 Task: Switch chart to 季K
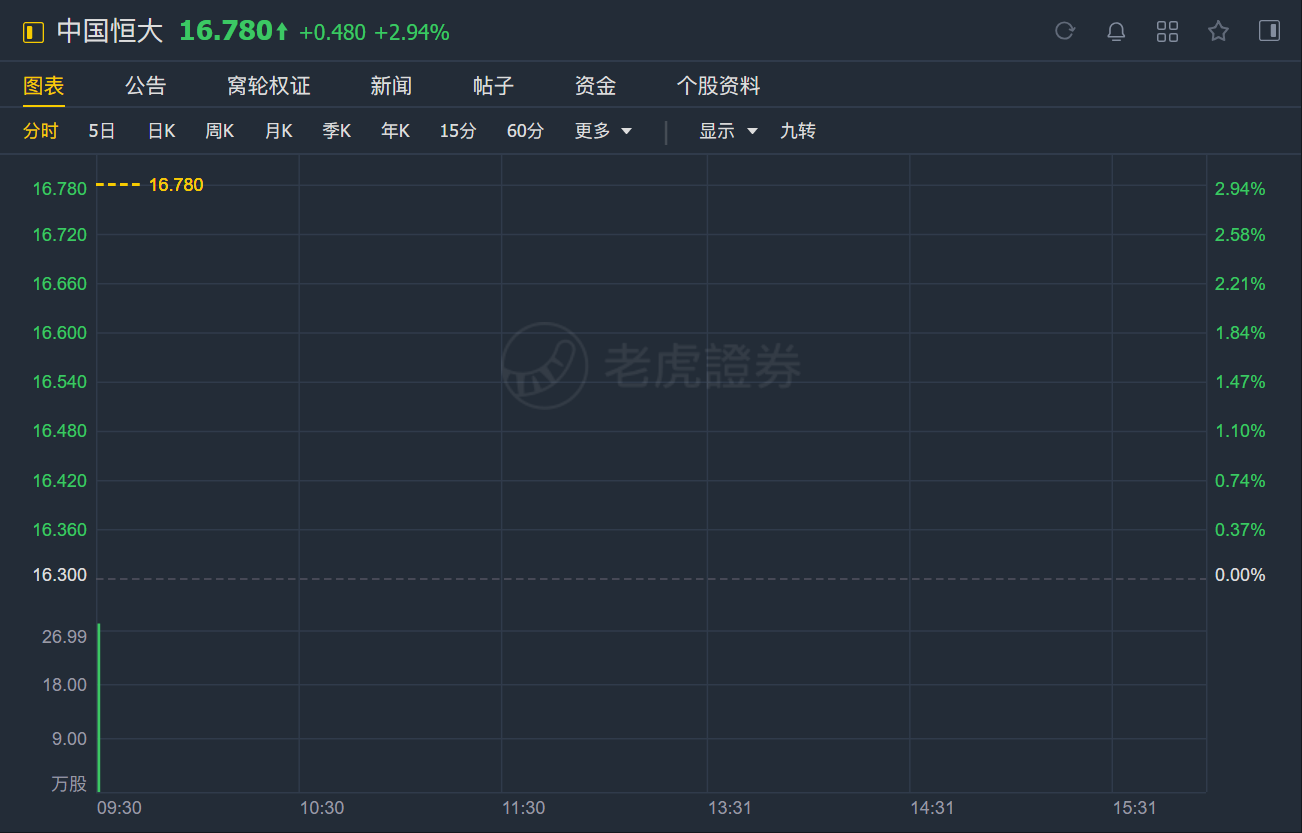(x=336, y=131)
